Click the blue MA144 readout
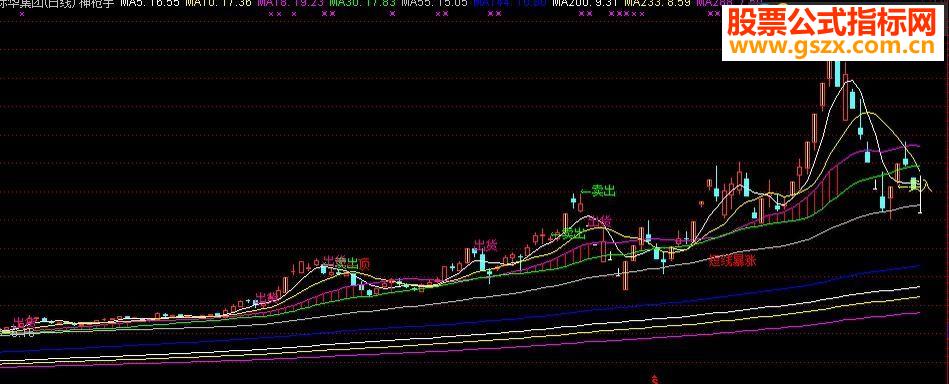Image resolution: width=949 pixels, height=384 pixels. [510, 4]
